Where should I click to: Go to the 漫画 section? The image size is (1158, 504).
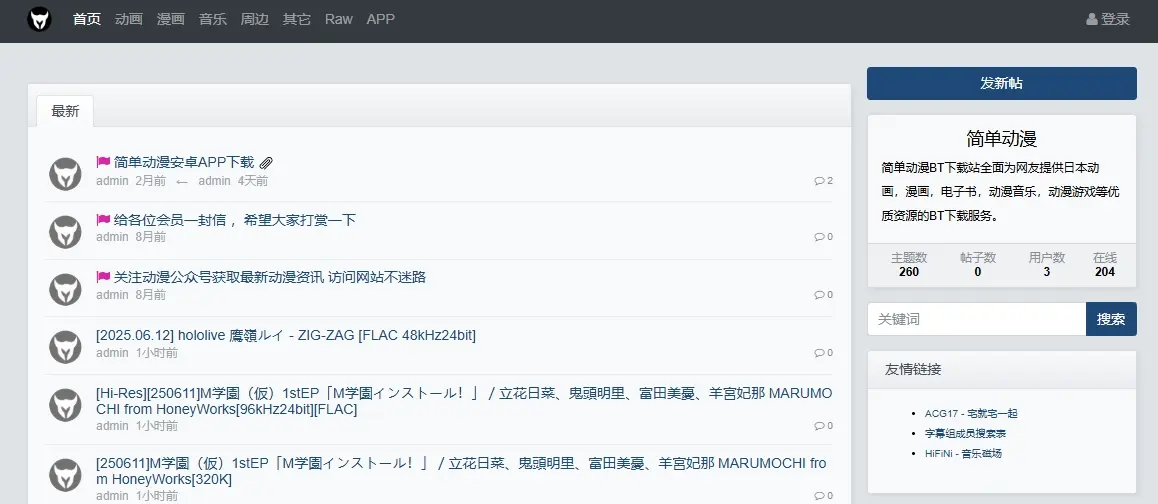click(x=171, y=19)
